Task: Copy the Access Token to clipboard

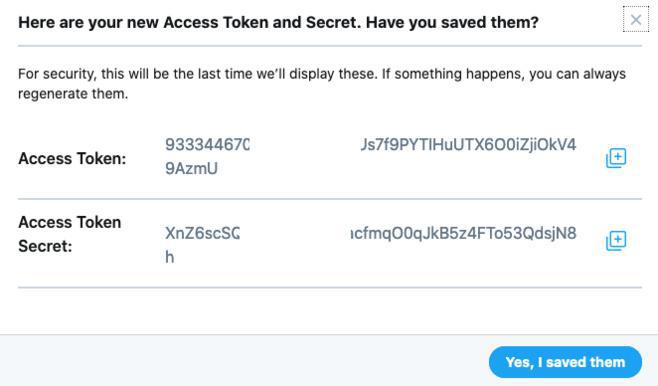Action: (x=616, y=158)
